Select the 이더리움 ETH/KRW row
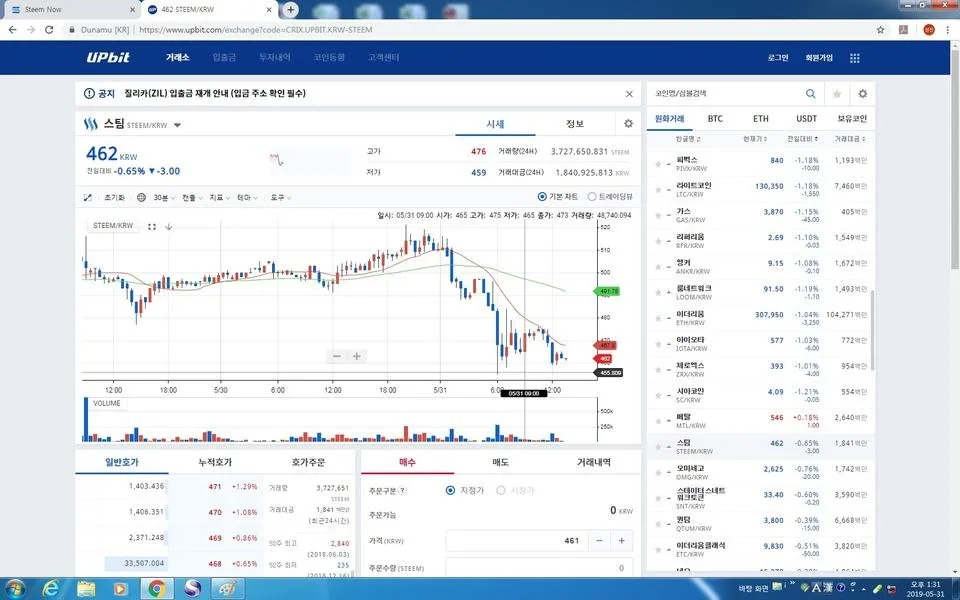 click(x=760, y=318)
